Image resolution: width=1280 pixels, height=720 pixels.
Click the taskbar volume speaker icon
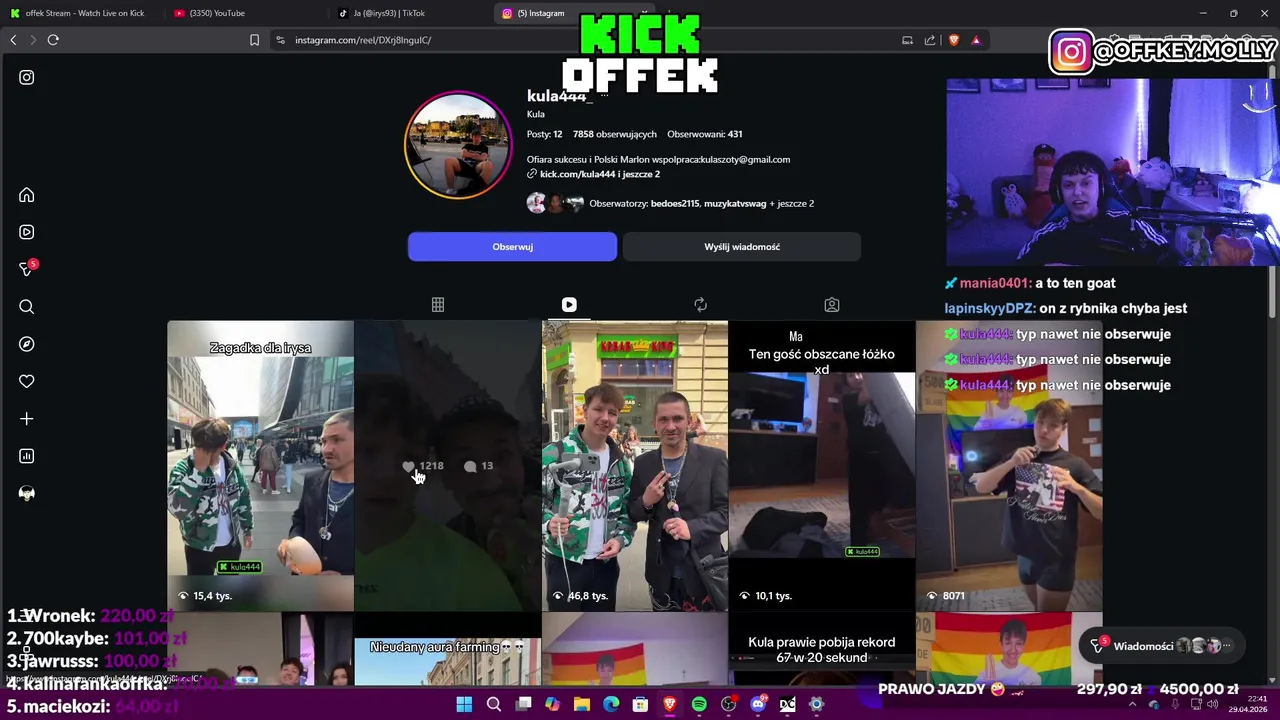tap(1212, 704)
